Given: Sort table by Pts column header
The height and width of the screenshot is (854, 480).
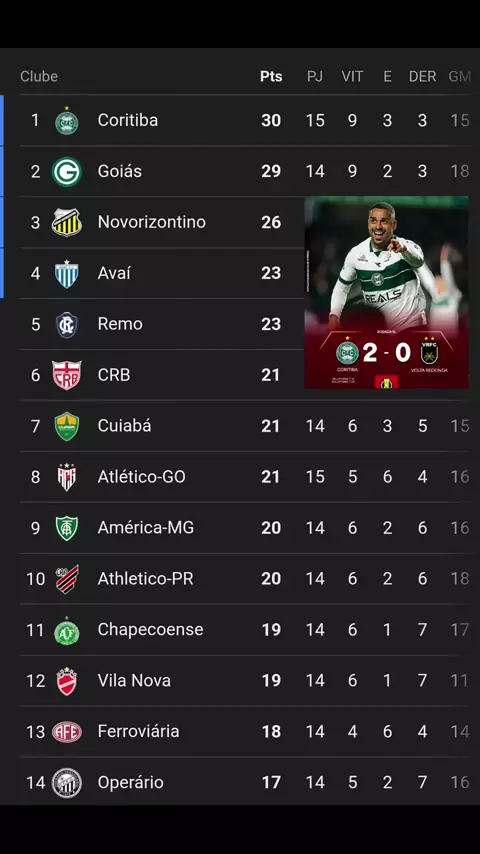Looking at the screenshot, I should click(271, 76).
